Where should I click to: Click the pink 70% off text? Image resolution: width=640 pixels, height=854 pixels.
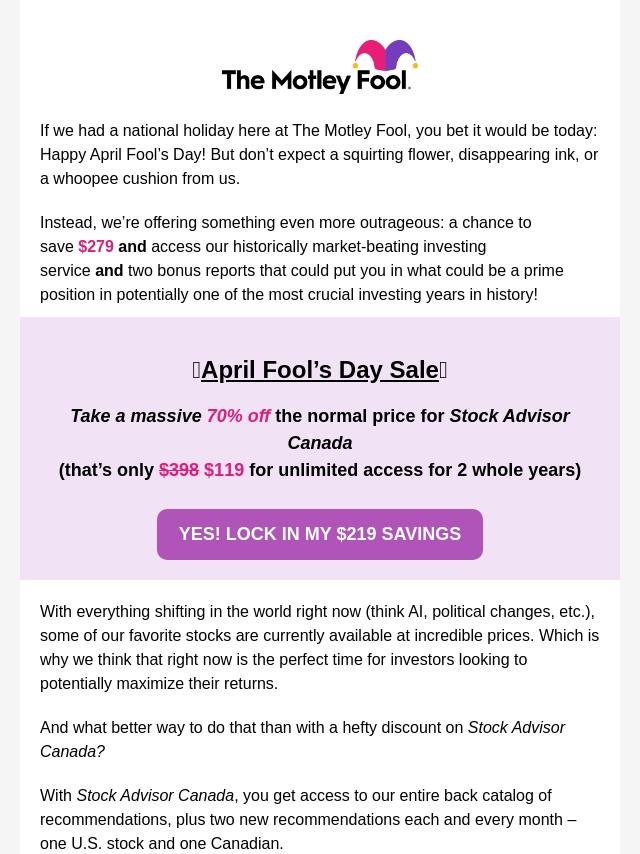coord(238,416)
